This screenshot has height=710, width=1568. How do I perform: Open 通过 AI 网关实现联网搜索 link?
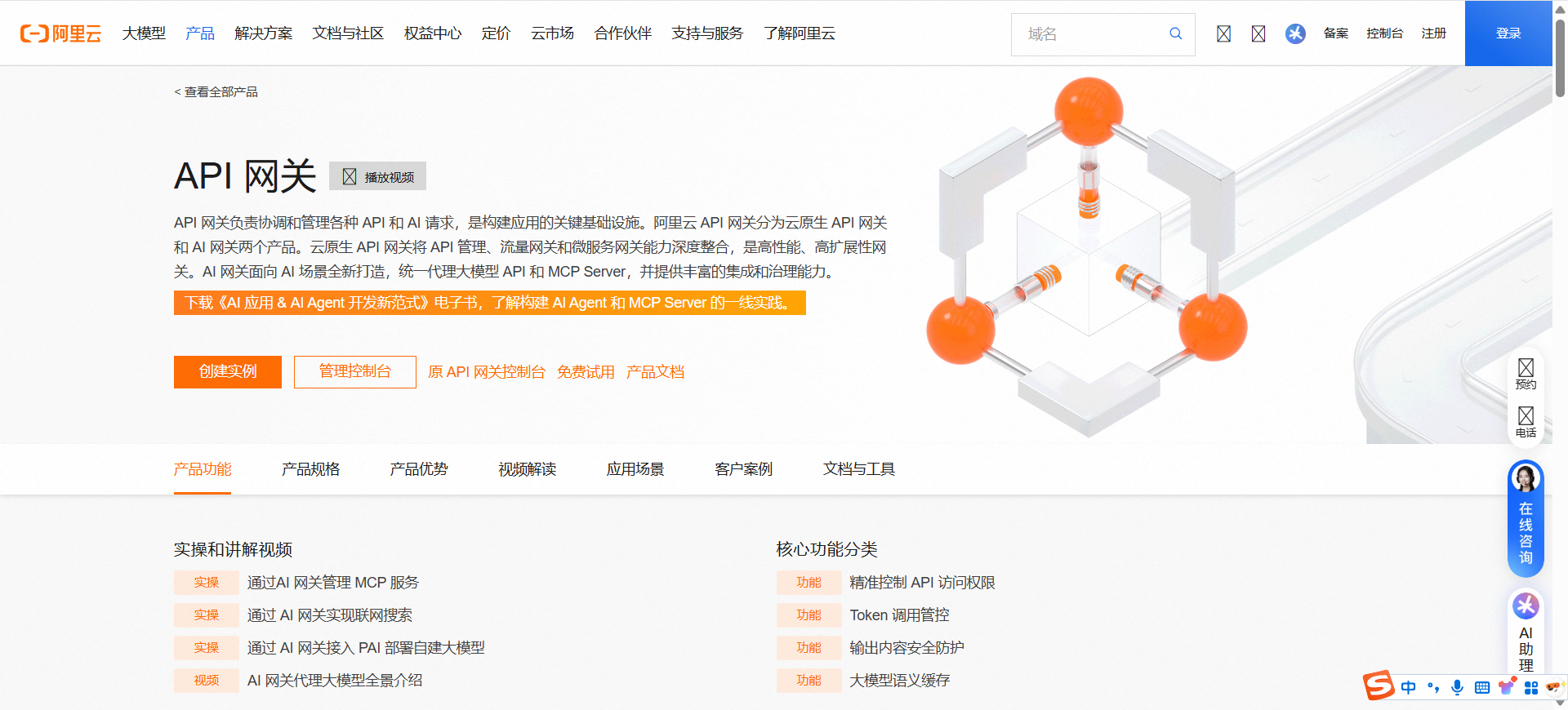330,615
